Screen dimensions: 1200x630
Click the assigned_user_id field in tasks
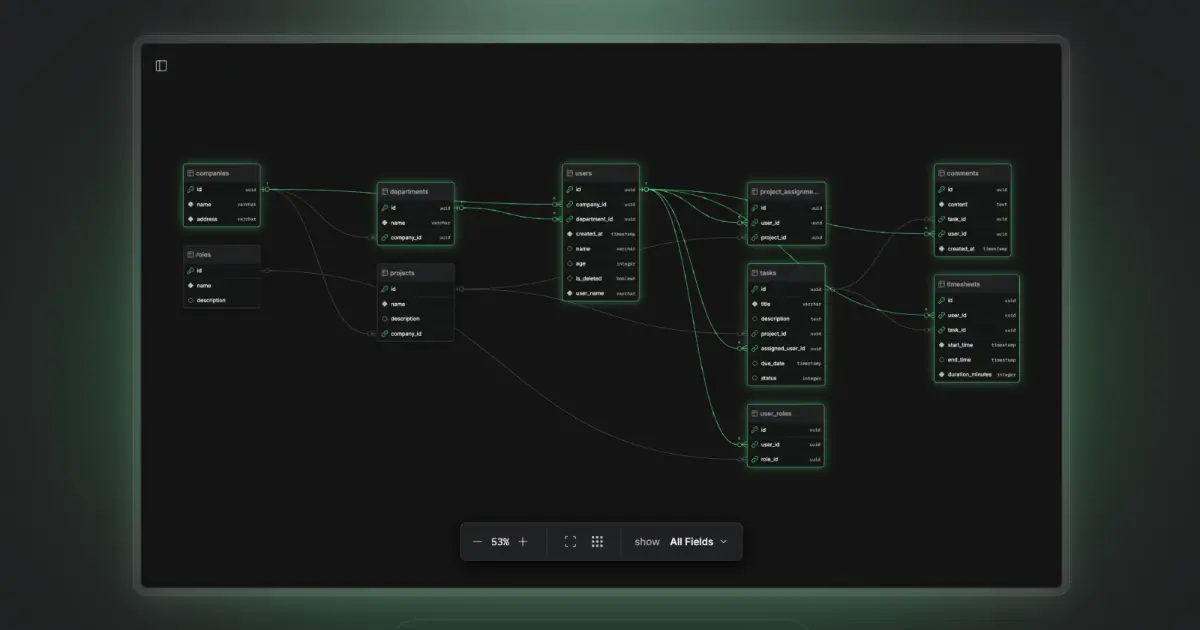coord(786,348)
